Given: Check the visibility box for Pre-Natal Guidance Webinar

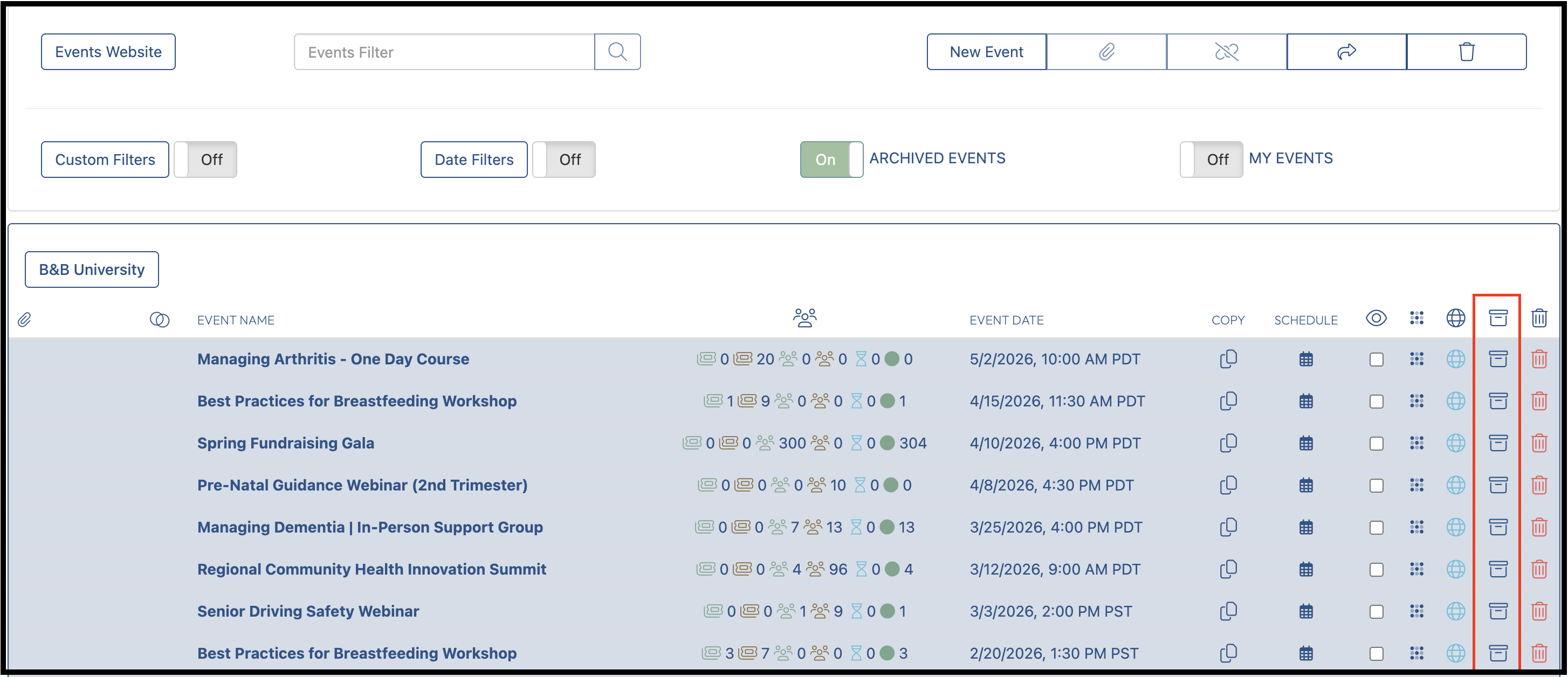Looking at the screenshot, I should tap(1376, 486).
